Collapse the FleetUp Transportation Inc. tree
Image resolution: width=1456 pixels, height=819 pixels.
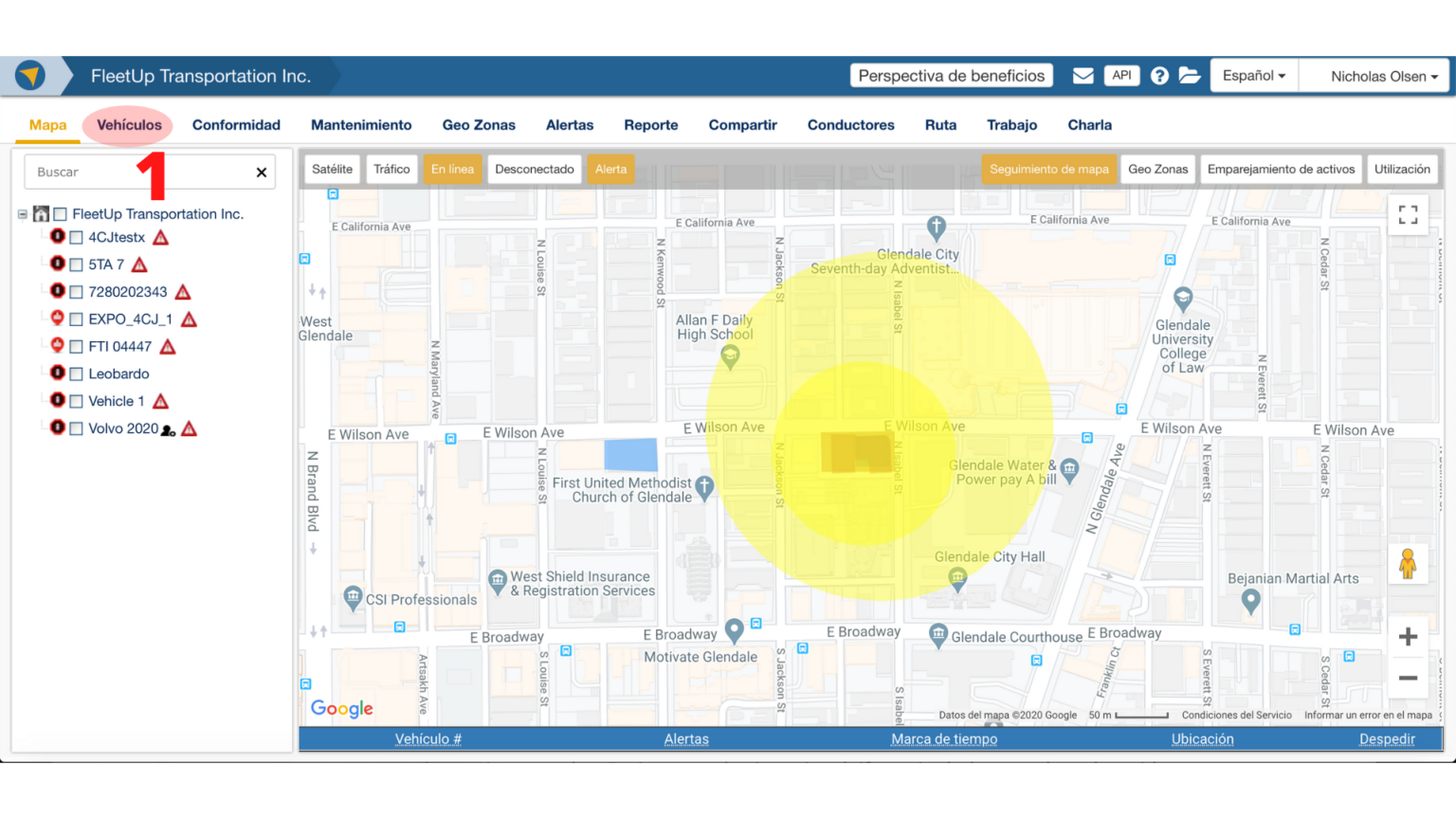click(x=23, y=214)
